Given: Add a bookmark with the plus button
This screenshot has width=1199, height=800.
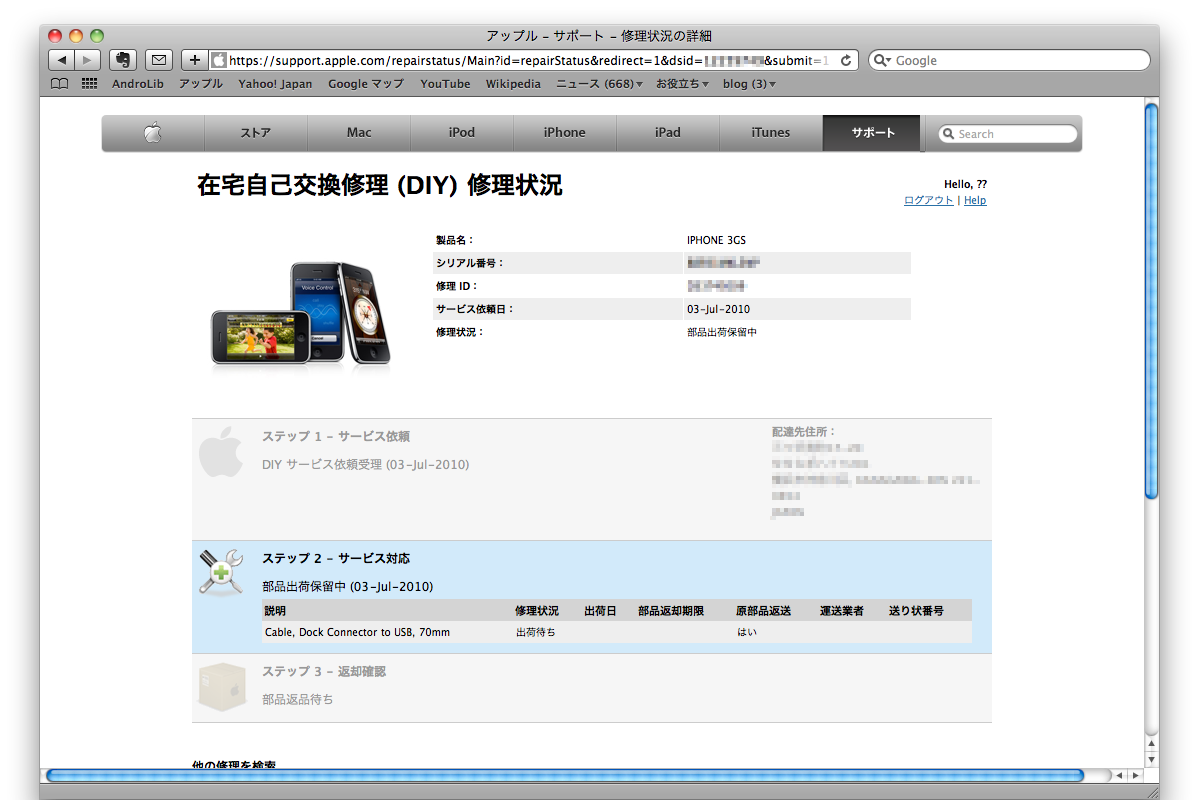Looking at the screenshot, I should point(194,60).
